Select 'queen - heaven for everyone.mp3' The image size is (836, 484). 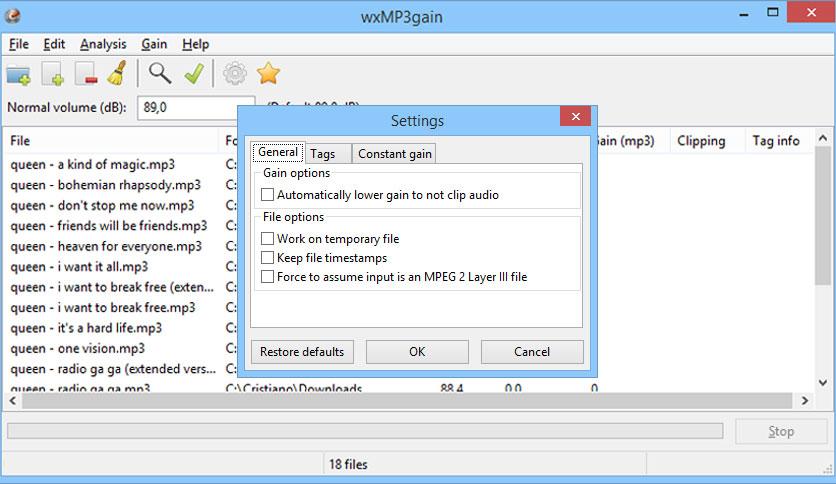point(106,246)
